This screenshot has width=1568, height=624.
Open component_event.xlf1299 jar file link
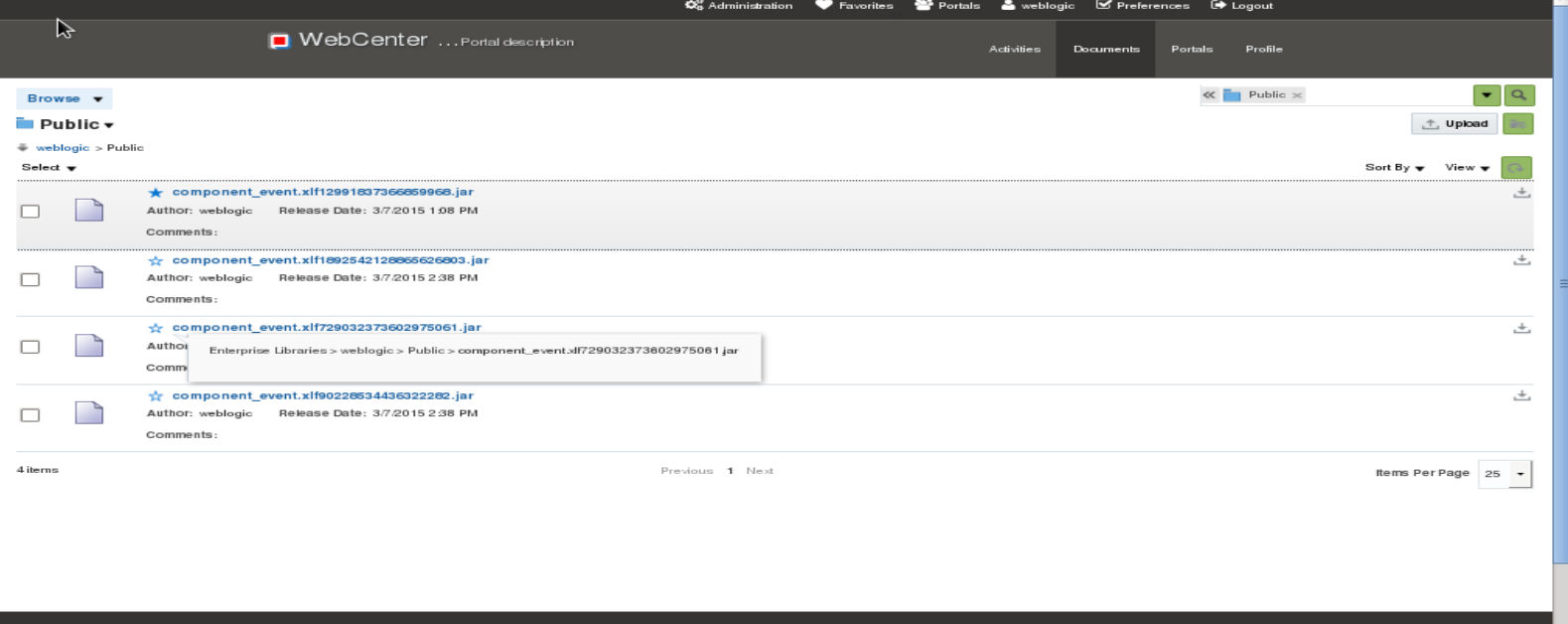pos(323,192)
